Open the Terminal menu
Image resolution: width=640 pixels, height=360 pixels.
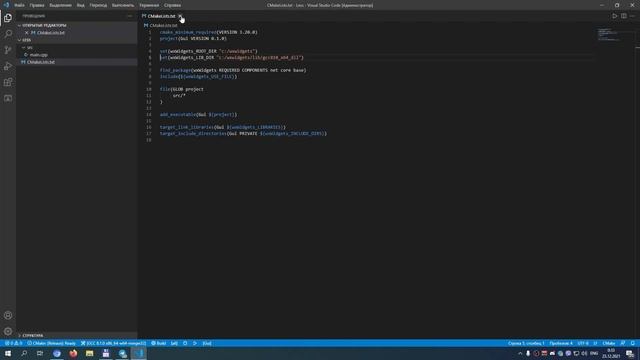(149, 5)
